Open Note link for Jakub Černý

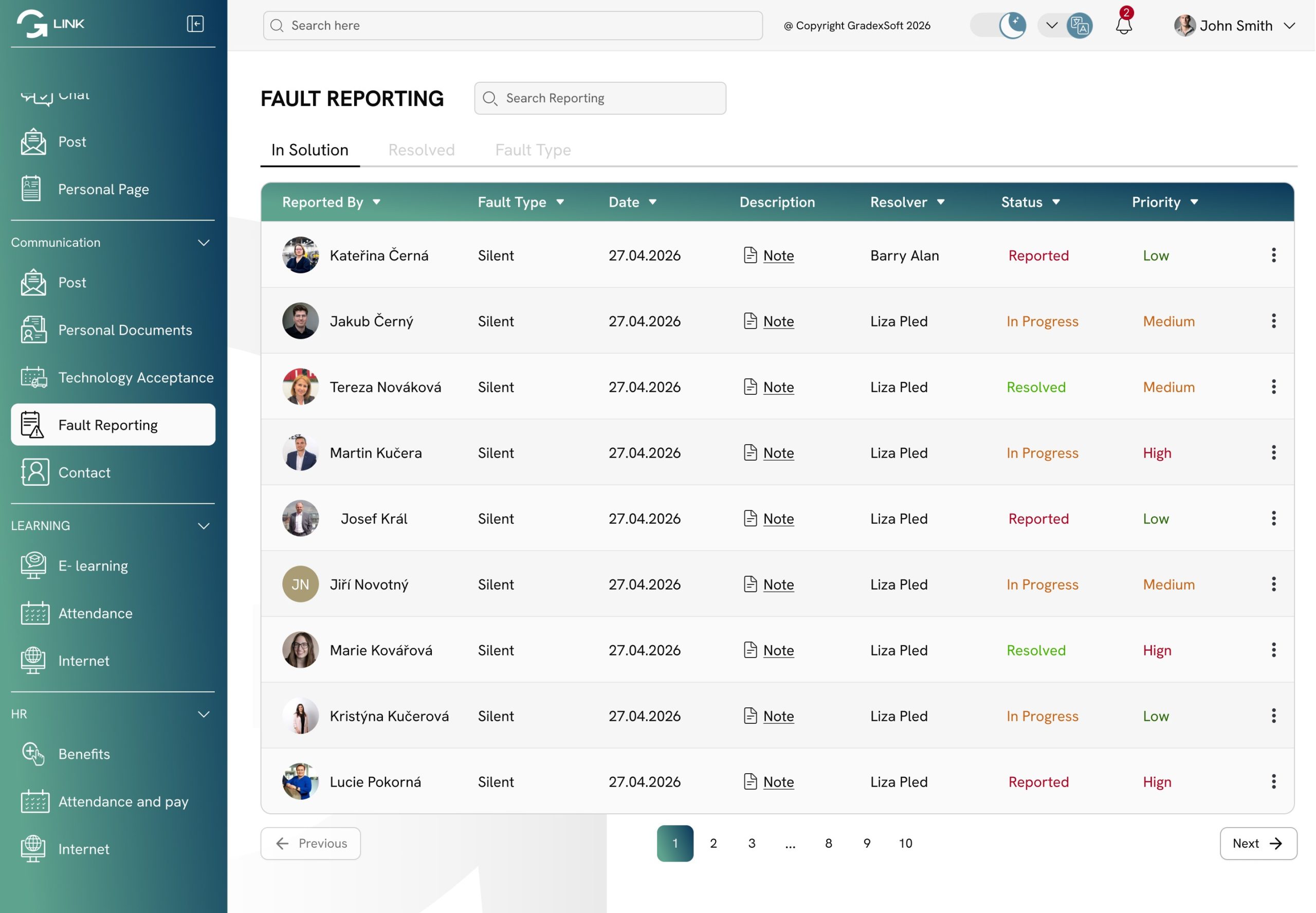tap(778, 321)
